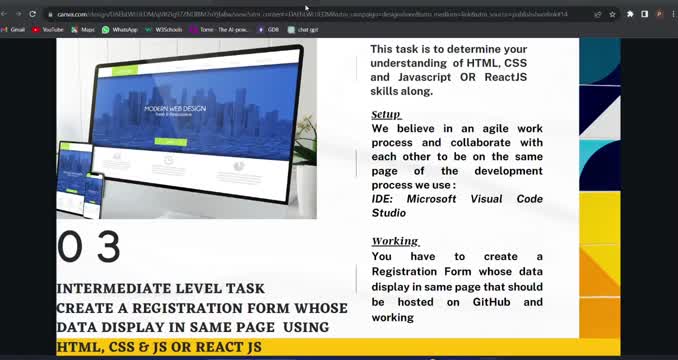The width and height of the screenshot is (678, 360).
Task: Open the extensions puzzle icon
Action: coord(630,14)
